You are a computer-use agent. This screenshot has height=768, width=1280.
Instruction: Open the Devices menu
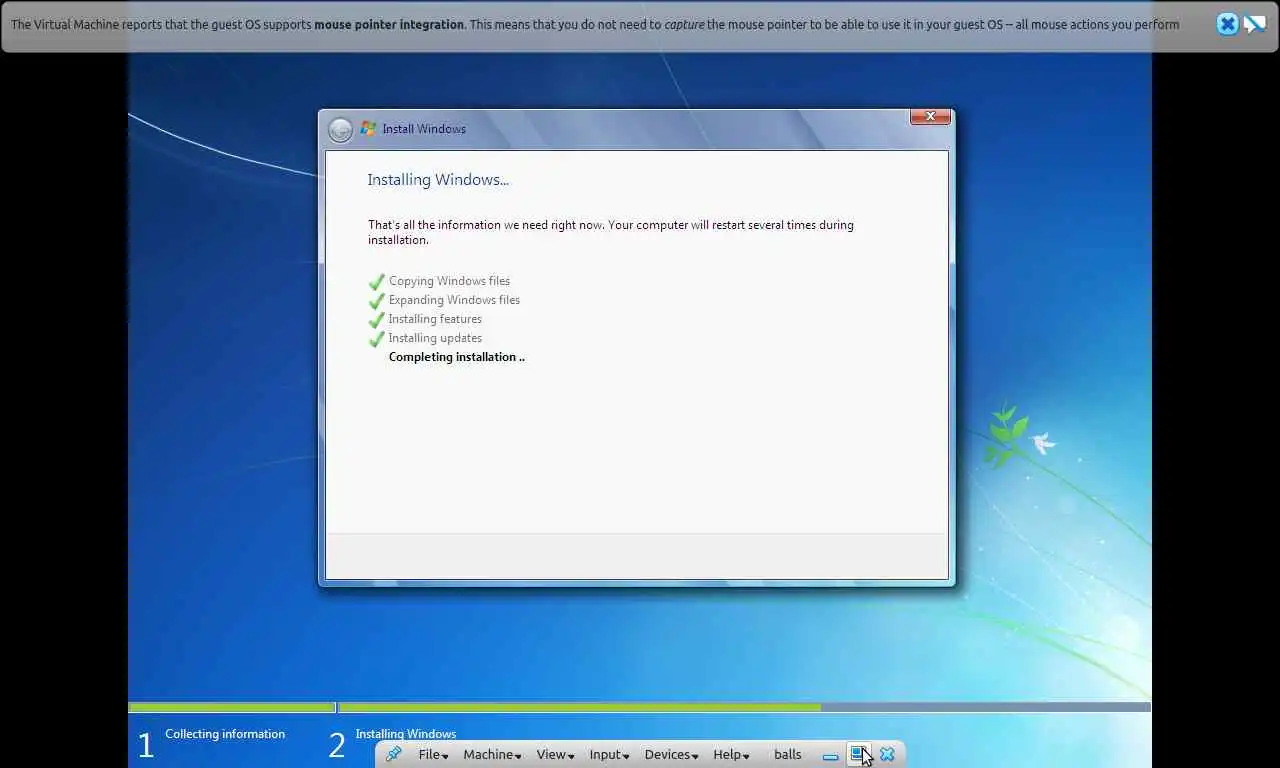(671, 755)
